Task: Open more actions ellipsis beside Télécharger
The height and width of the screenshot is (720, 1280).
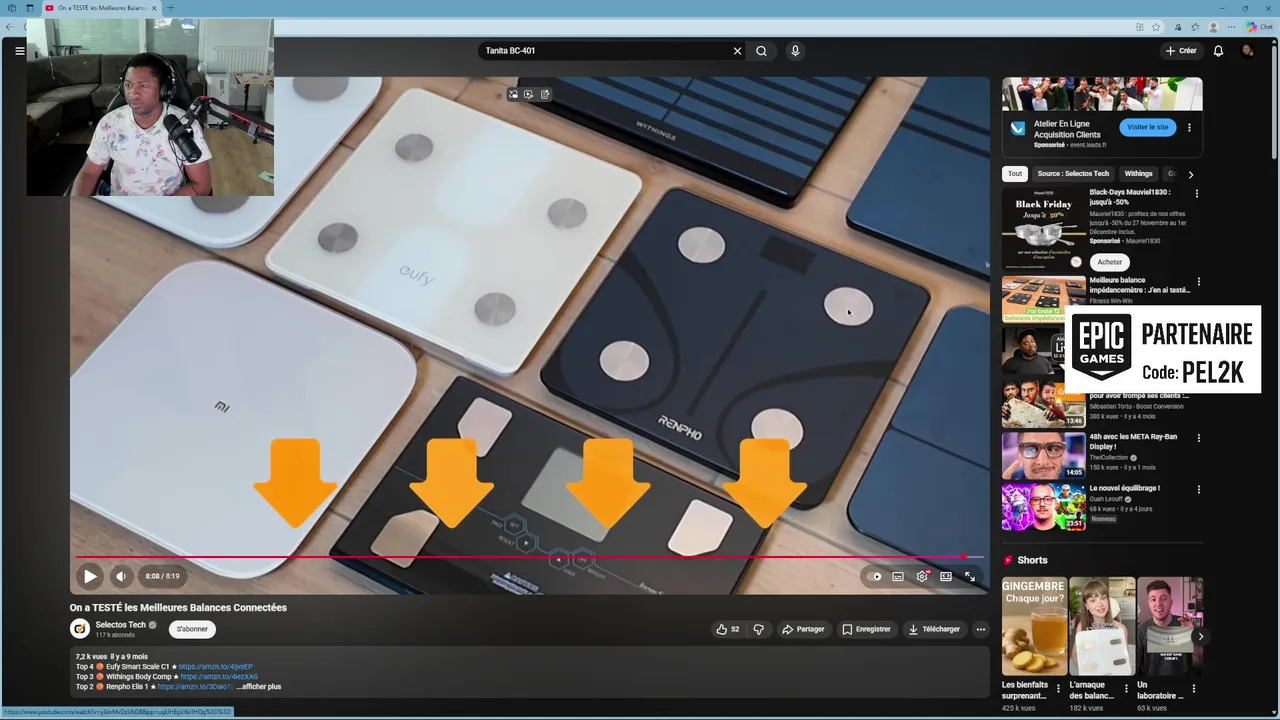Action: [x=980, y=629]
